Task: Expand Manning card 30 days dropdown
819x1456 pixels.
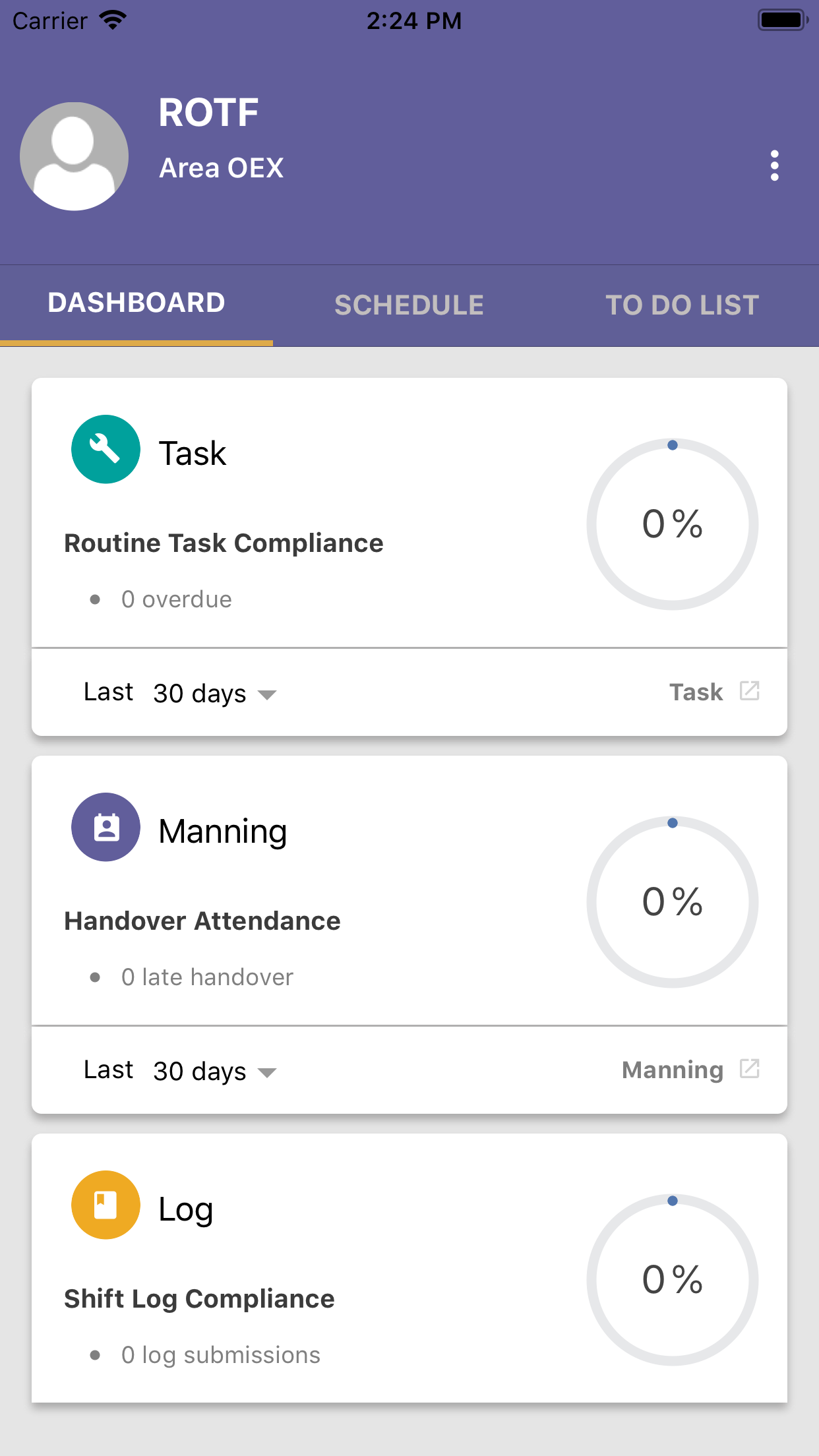Action: [215, 1072]
